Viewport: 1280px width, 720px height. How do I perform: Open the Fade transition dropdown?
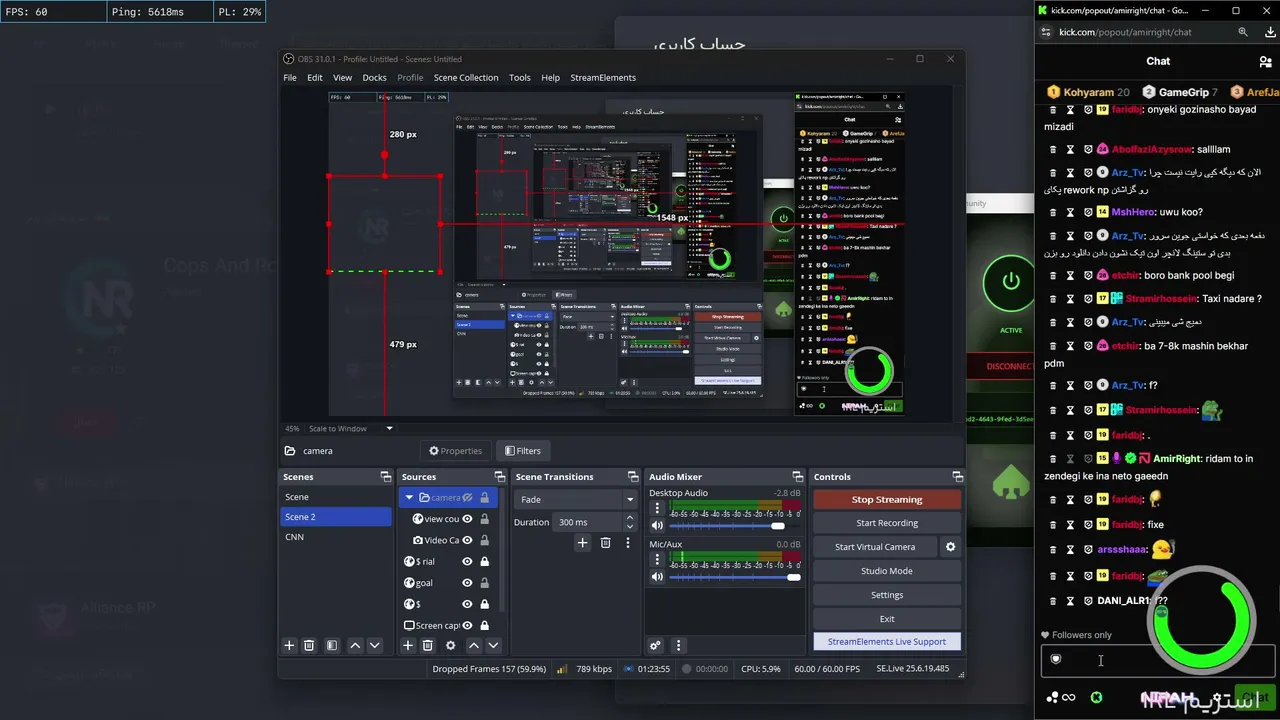[x=576, y=499]
